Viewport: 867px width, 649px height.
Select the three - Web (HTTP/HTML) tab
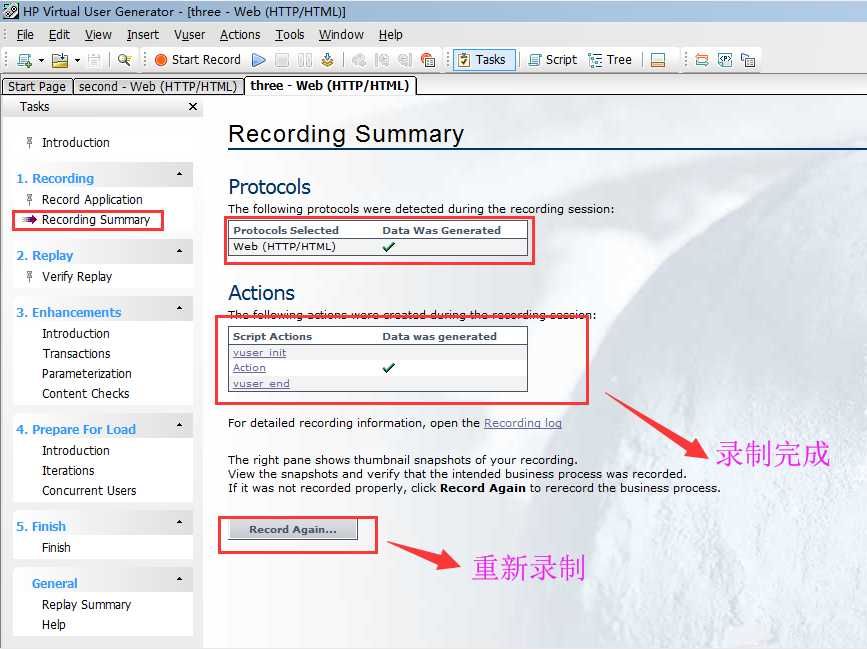coord(330,86)
